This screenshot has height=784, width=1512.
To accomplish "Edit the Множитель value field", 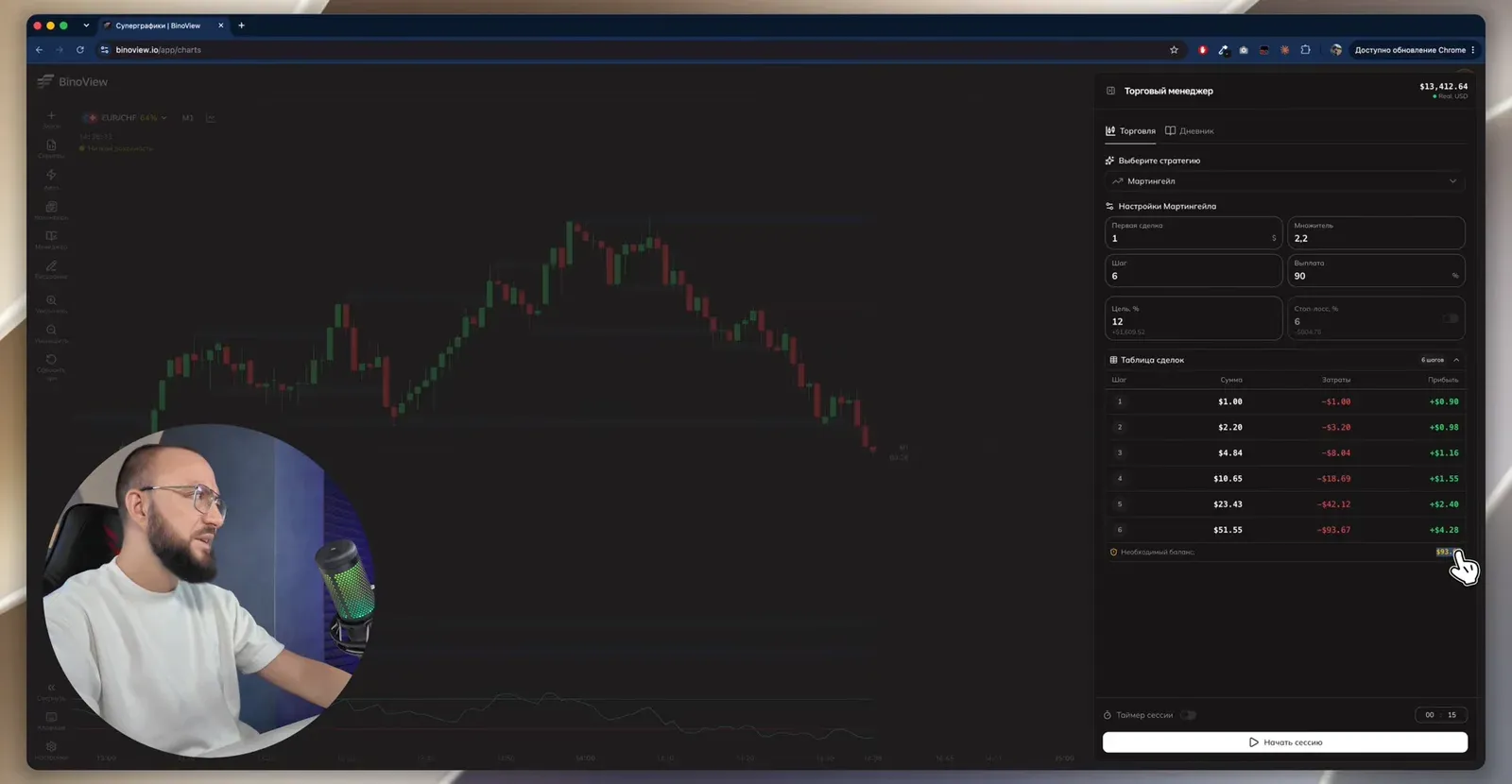I will point(1376,233).
